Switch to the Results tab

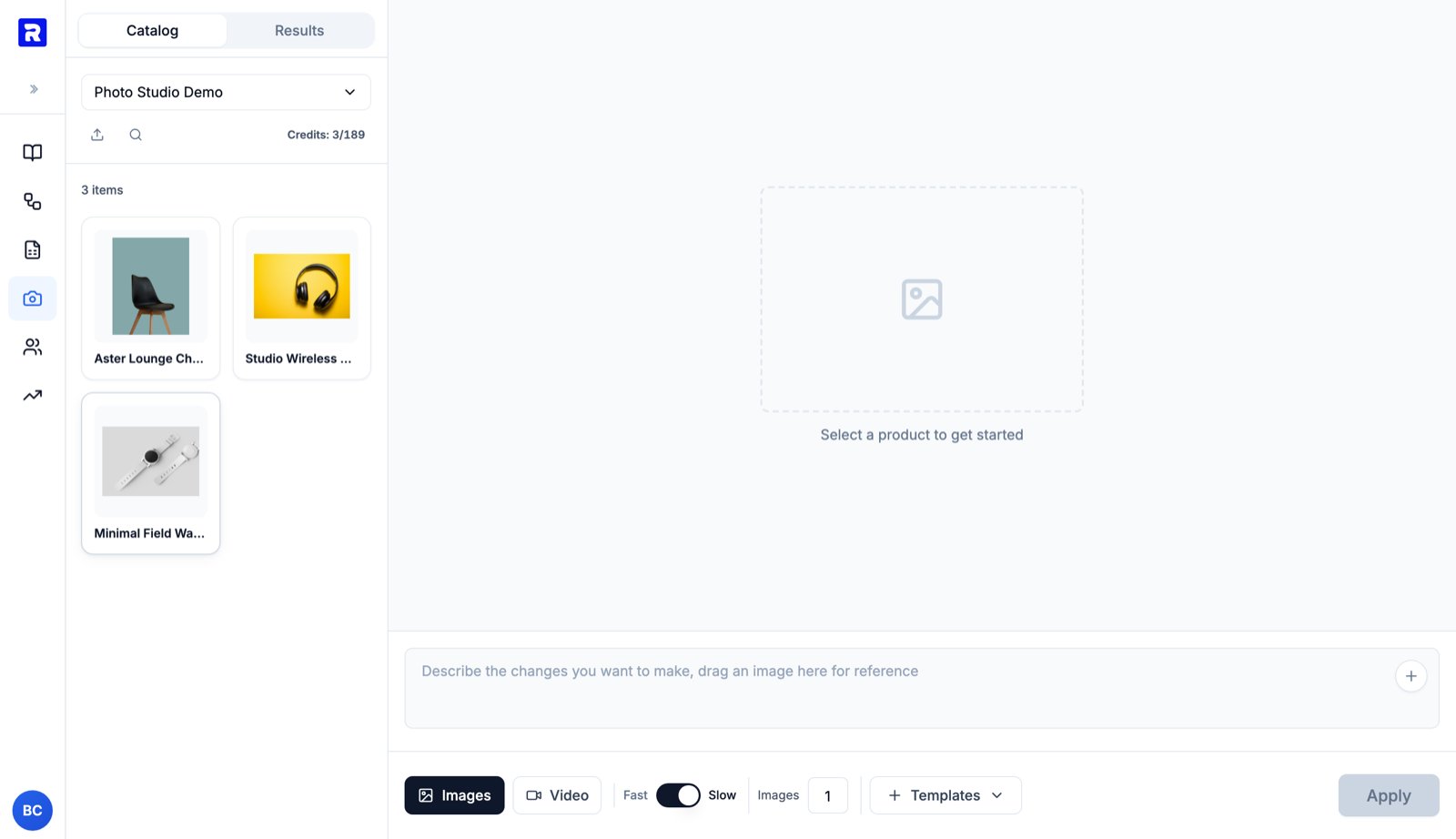tap(299, 30)
